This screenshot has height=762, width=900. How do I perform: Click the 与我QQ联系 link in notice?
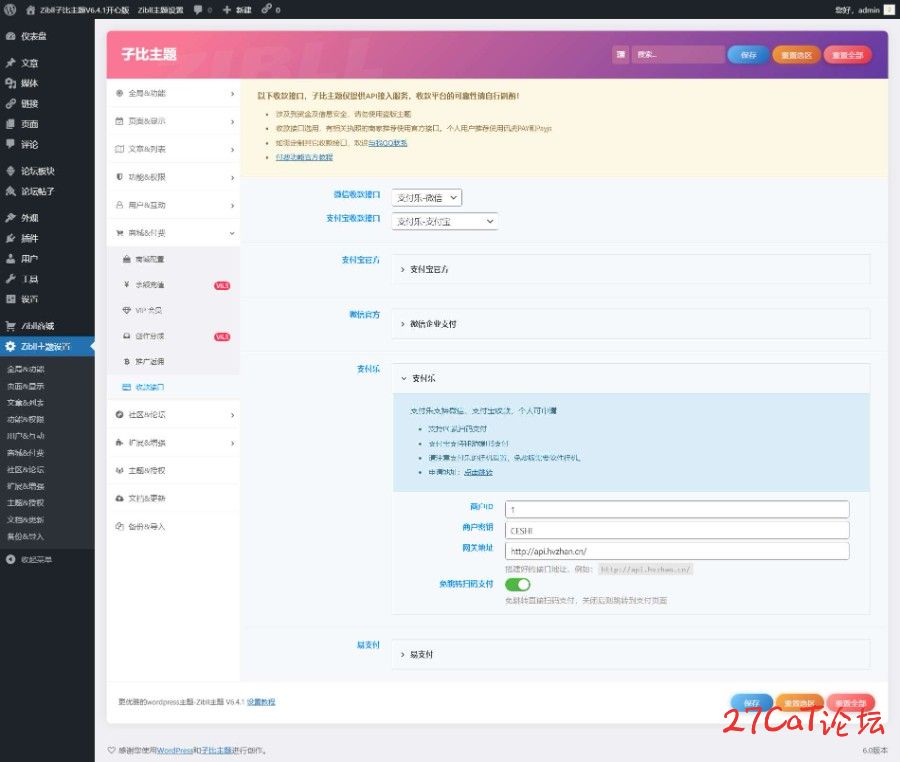click(x=387, y=143)
